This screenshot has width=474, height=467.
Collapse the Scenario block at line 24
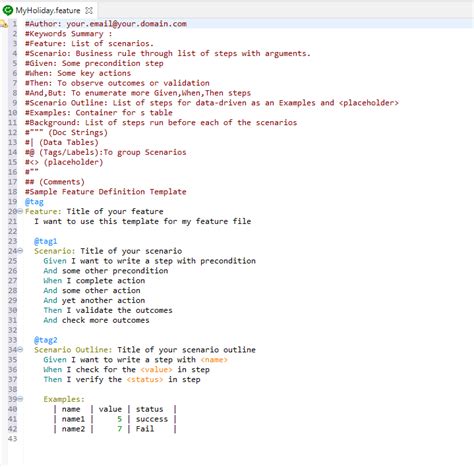[x=20, y=251]
